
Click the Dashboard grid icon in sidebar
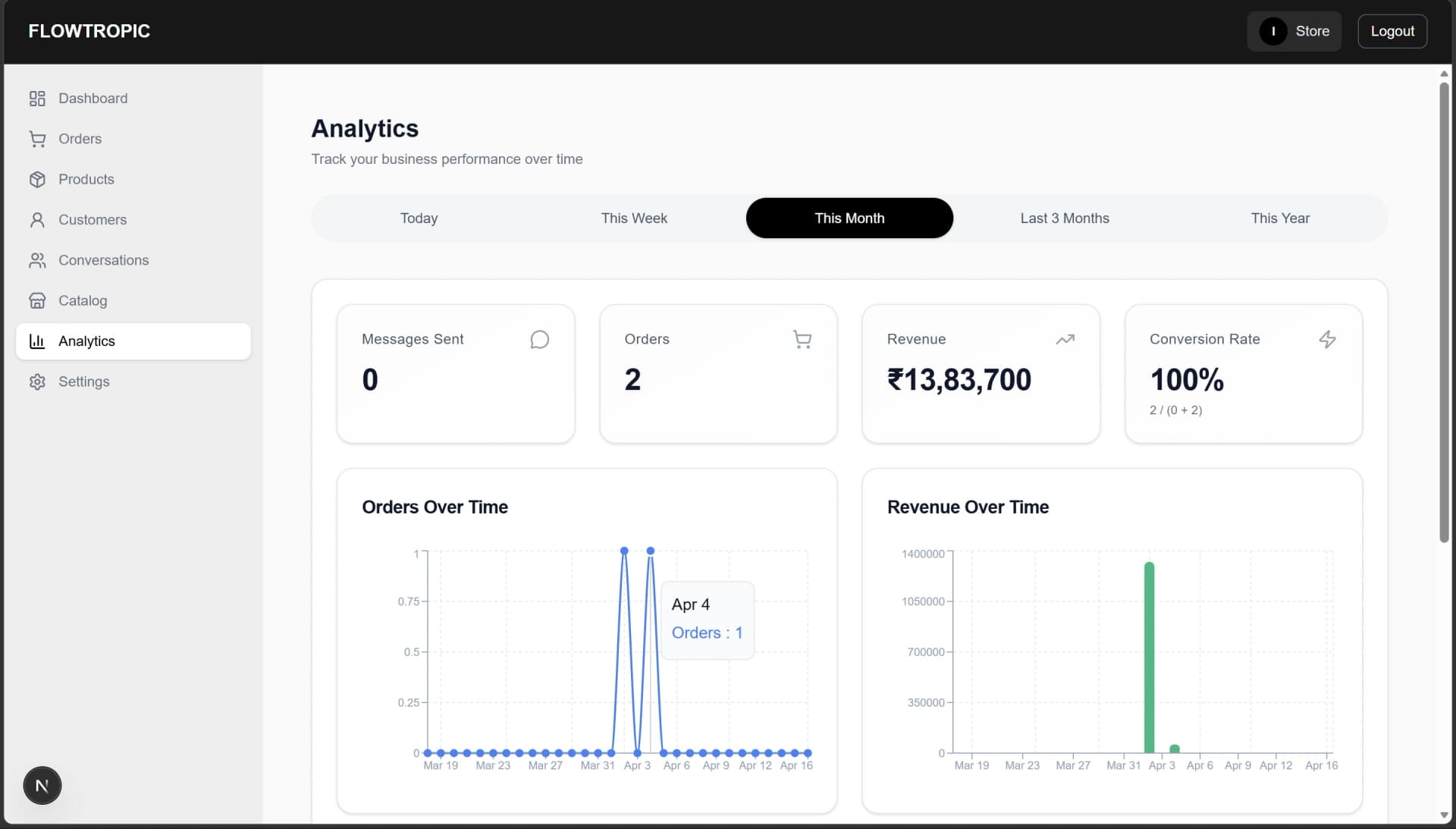point(37,99)
